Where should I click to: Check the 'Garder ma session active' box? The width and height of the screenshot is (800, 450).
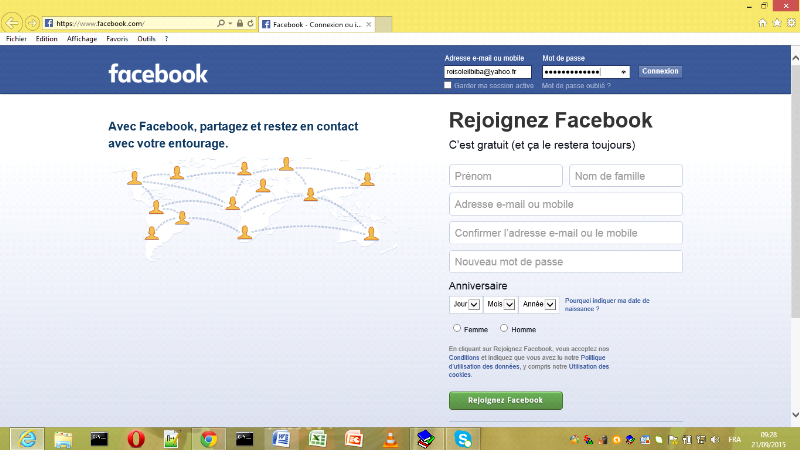pyautogui.click(x=448, y=86)
